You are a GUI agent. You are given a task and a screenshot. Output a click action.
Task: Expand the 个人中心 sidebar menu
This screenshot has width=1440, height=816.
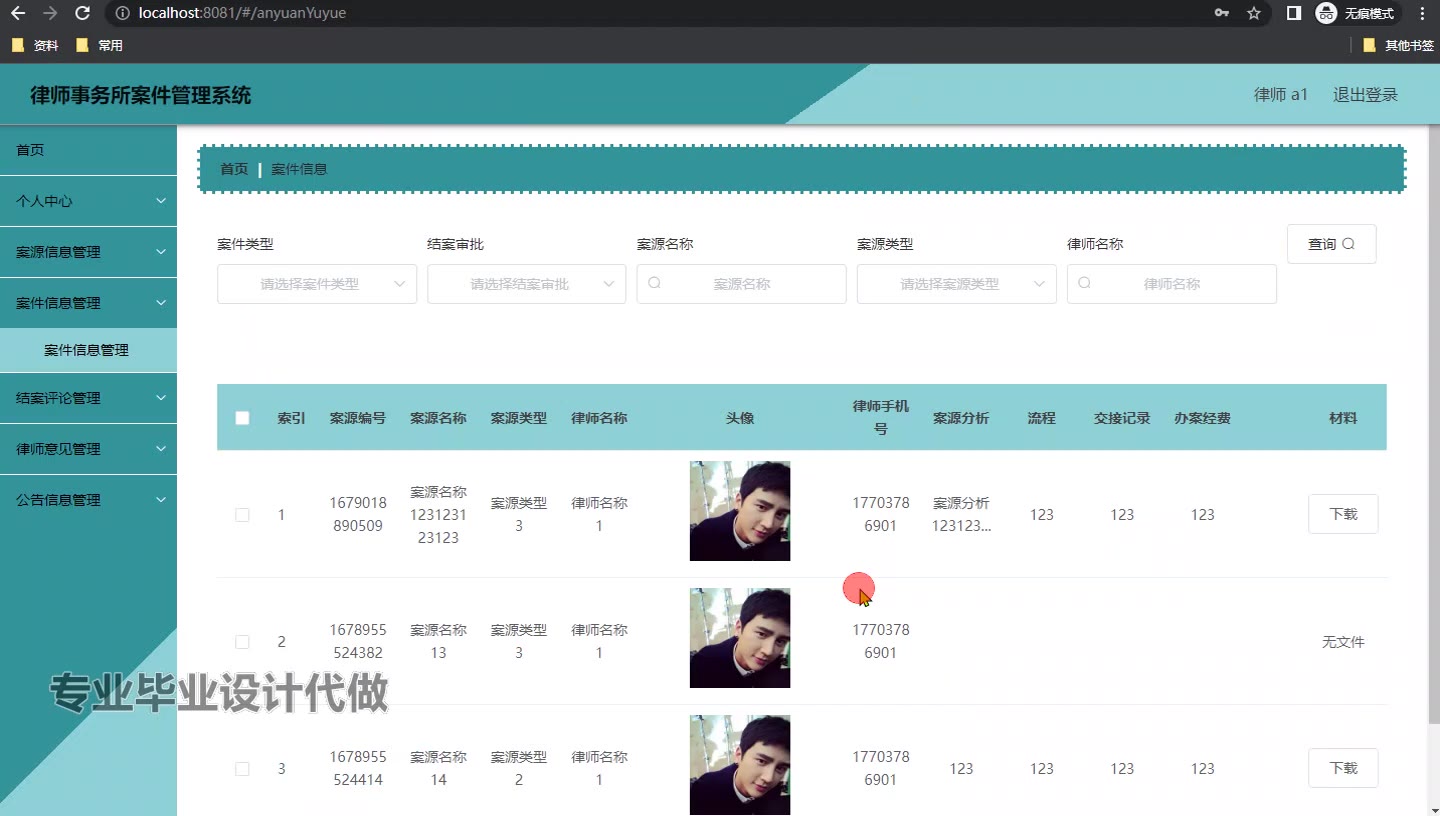pyautogui.click(x=88, y=201)
